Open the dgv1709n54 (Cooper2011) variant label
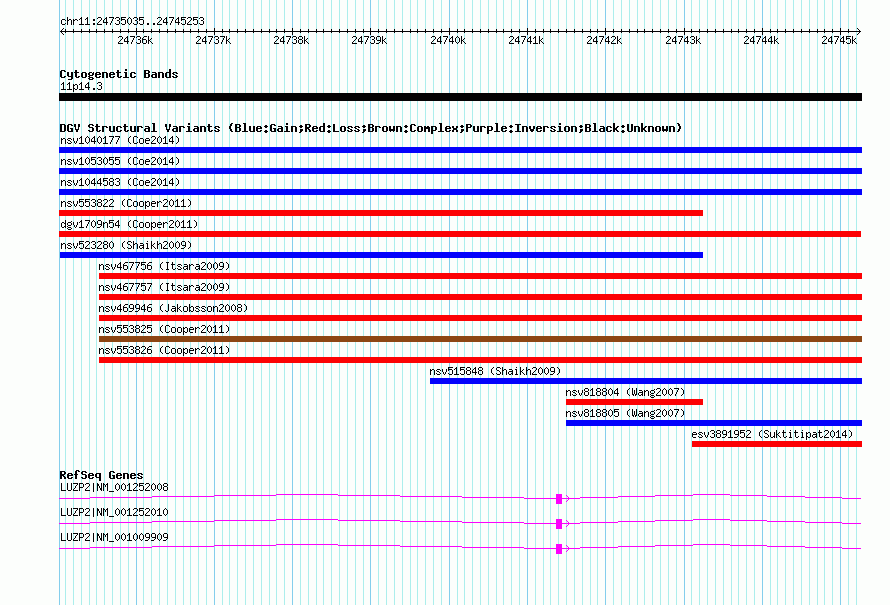The width and height of the screenshot is (890, 605). (129, 224)
